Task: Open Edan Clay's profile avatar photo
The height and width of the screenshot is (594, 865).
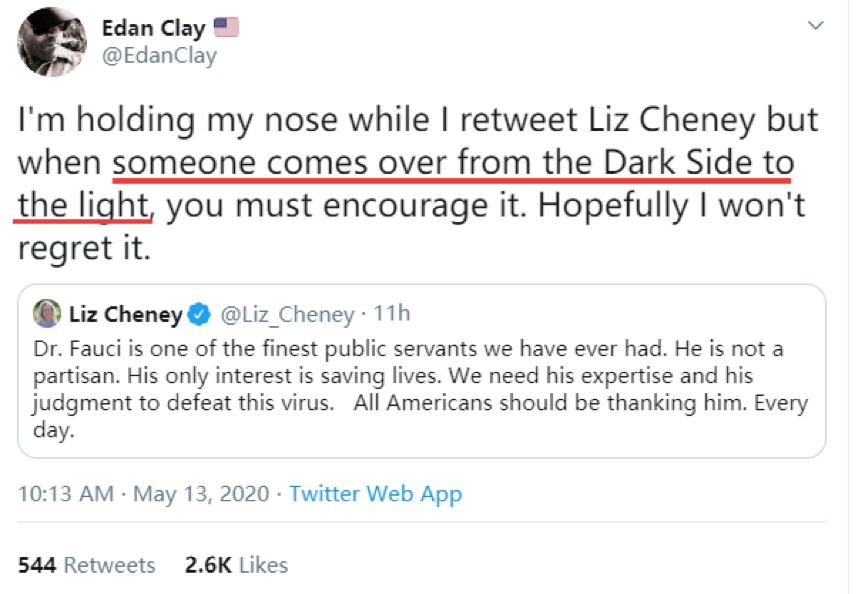Action: 54,41
